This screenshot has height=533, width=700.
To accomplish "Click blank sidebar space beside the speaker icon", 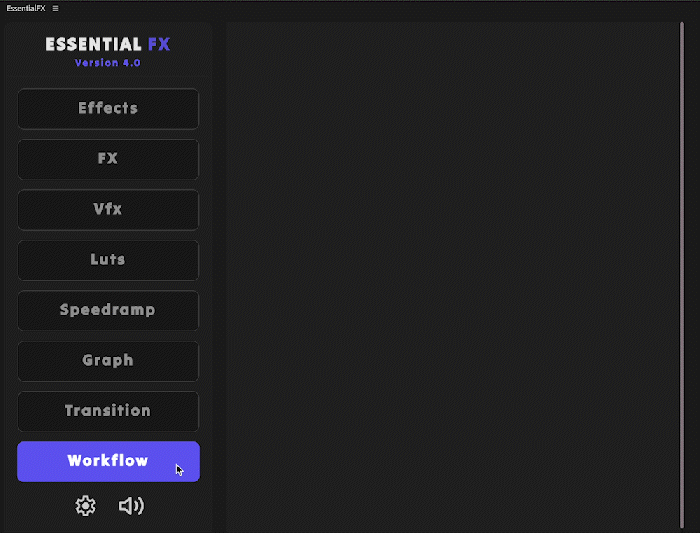I will click(180, 506).
